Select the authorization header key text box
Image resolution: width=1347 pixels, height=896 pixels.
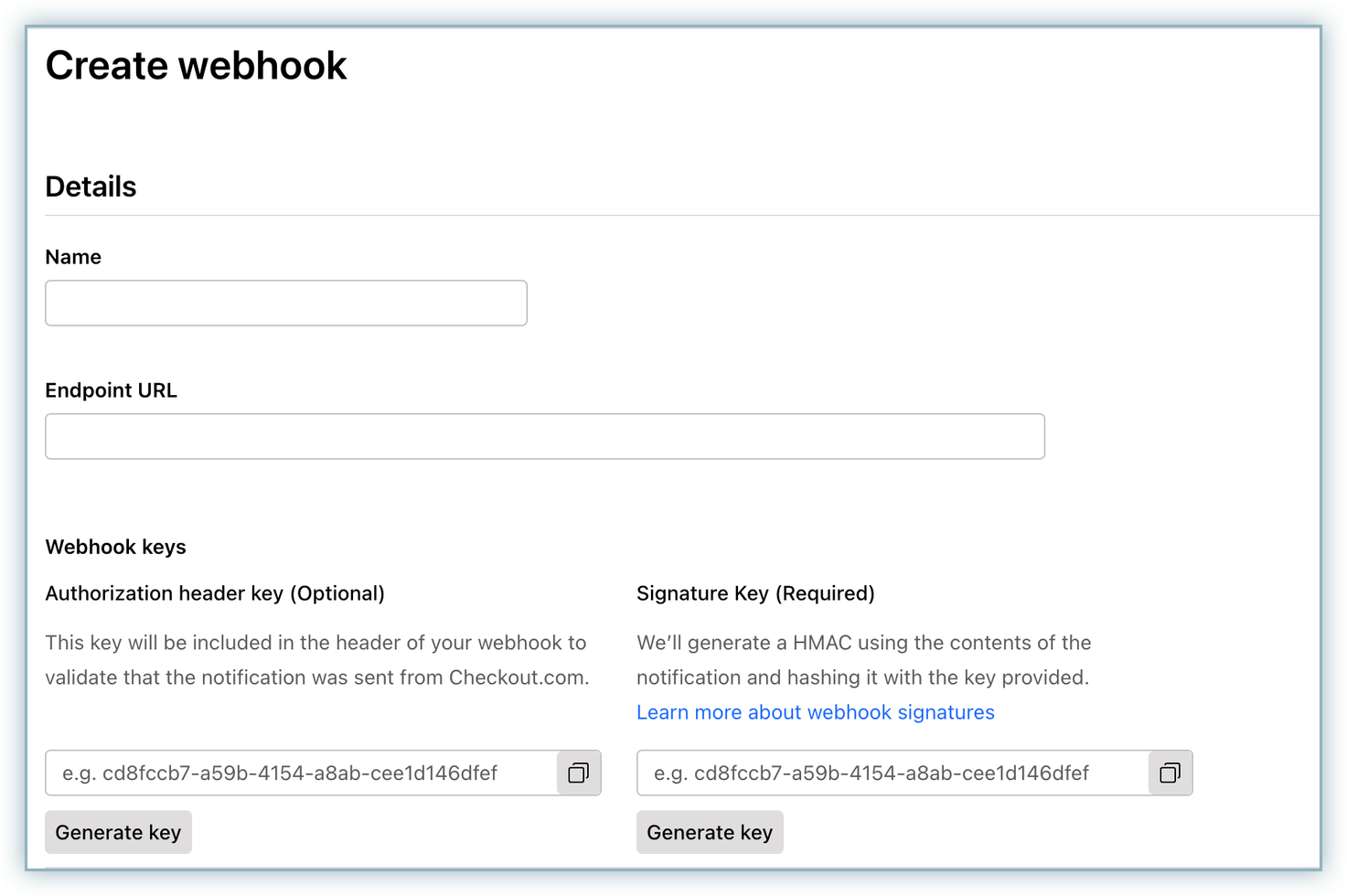(302, 773)
